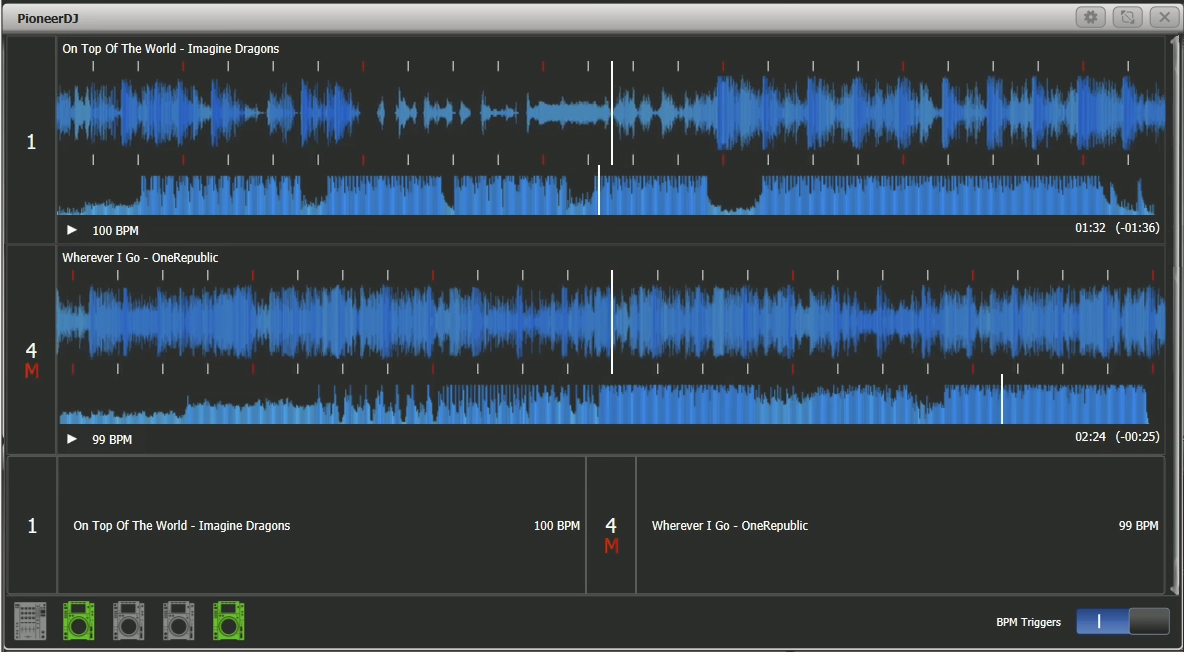1184x652 pixels.
Task: Select deck 4 master label beside waveform
Action: [31, 359]
